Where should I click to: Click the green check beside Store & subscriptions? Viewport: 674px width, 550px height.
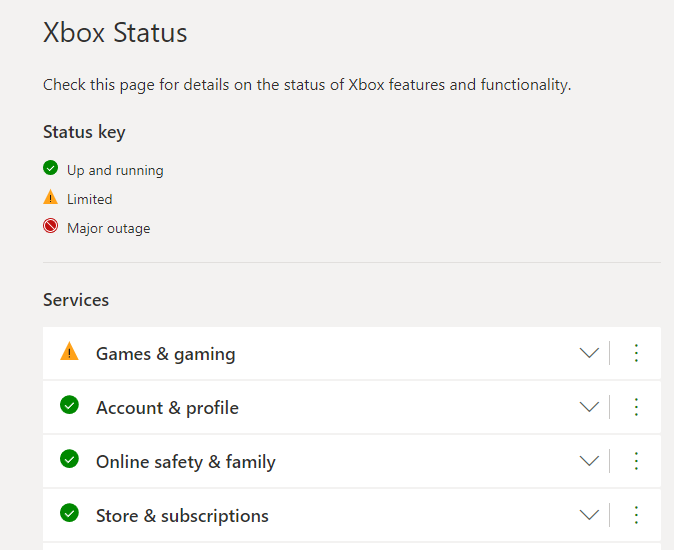(69, 513)
